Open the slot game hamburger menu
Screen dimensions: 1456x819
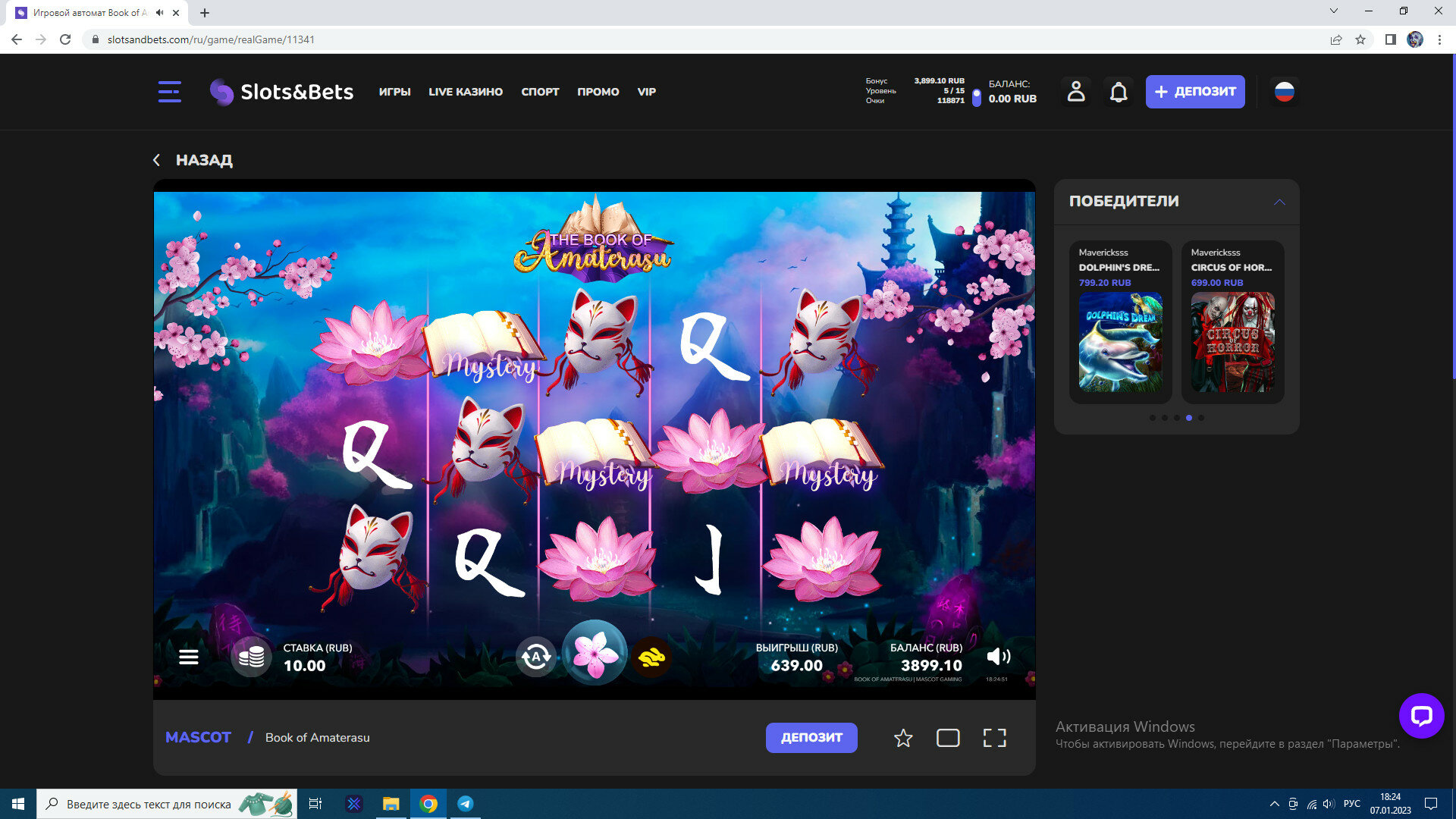tap(189, 657)
